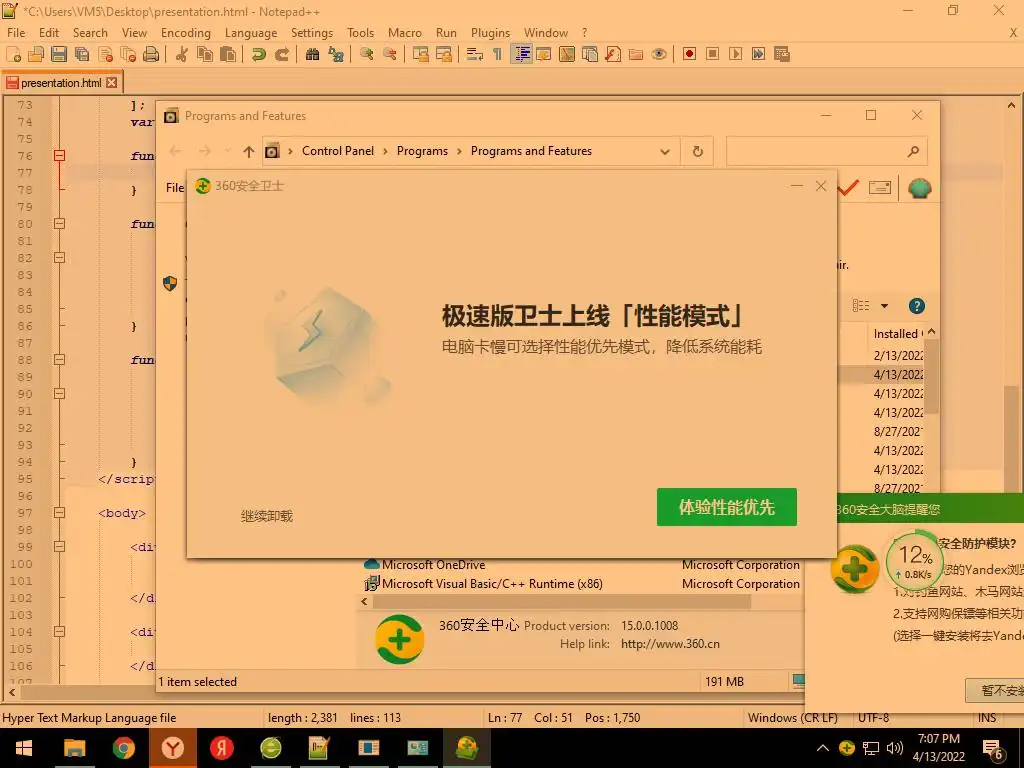
Task: Open the view options dropdown arrow
Action: (884, 306)
